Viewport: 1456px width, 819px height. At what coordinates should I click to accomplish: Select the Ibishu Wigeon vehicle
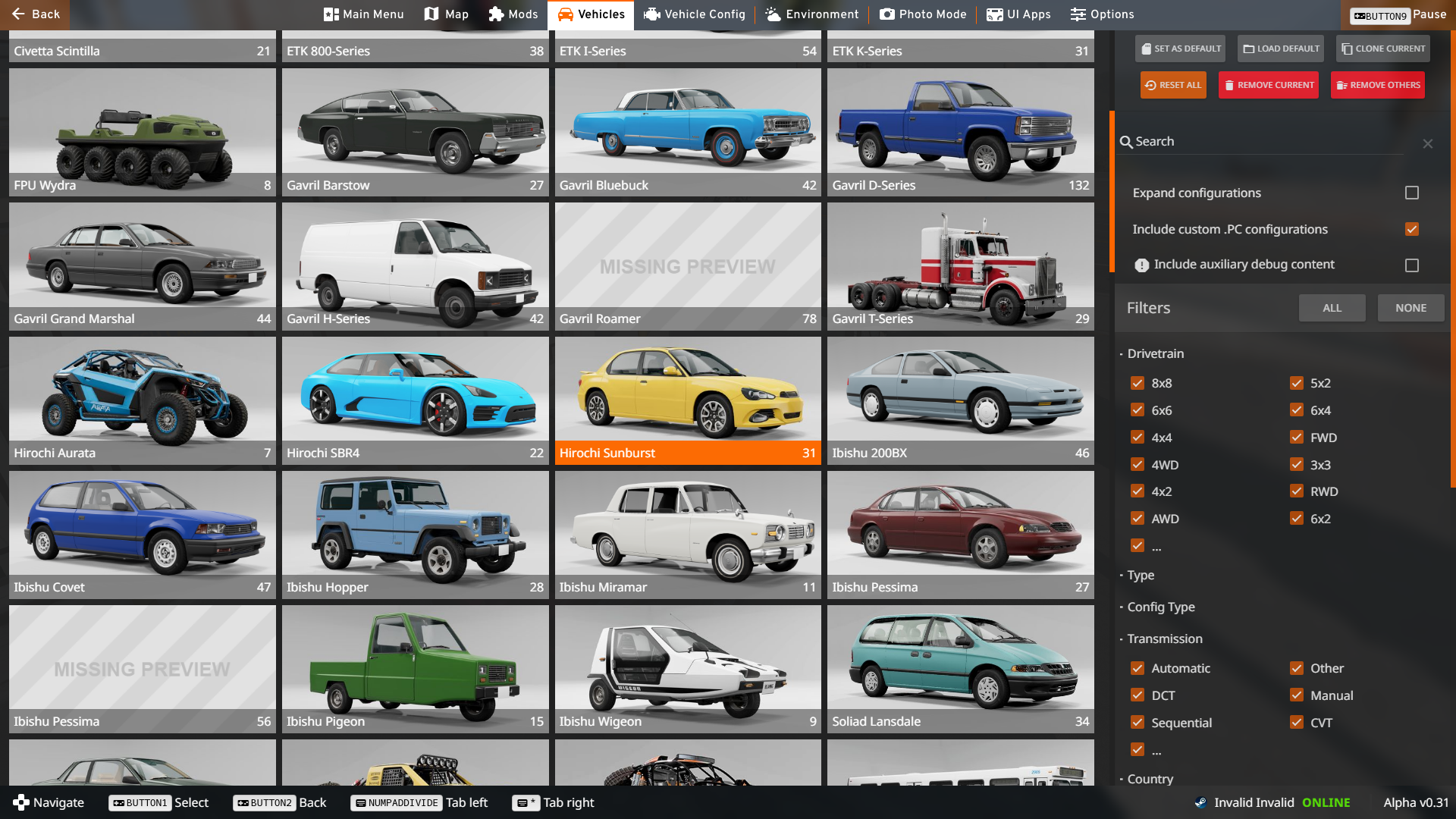[688, 669]
